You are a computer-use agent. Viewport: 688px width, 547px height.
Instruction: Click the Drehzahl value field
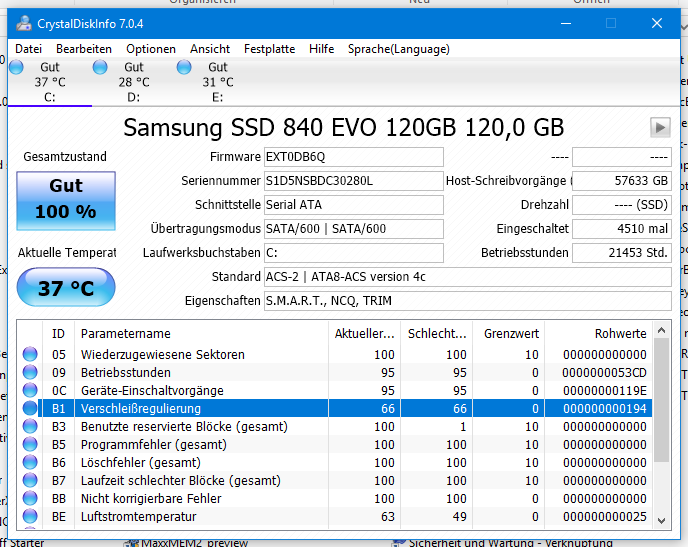[x=622, y=205]
